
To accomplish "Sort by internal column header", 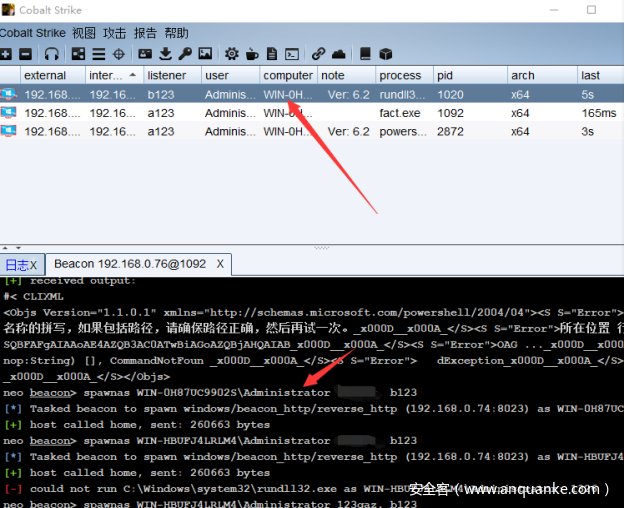I will pyautogui.click(x=114, y=75).
